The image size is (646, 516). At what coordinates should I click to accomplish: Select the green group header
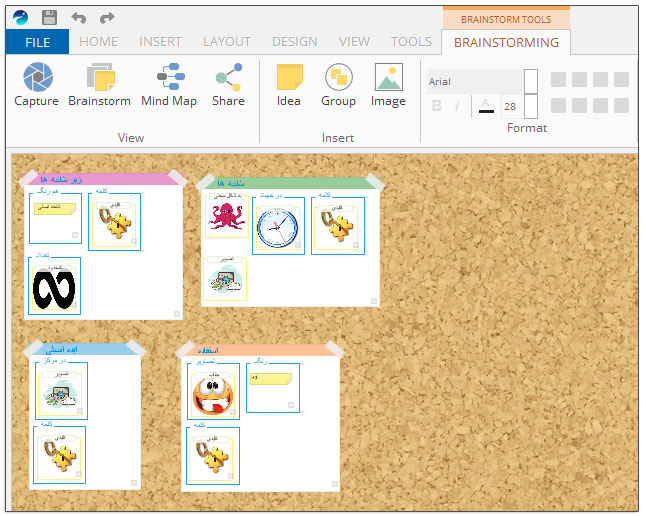290,183
